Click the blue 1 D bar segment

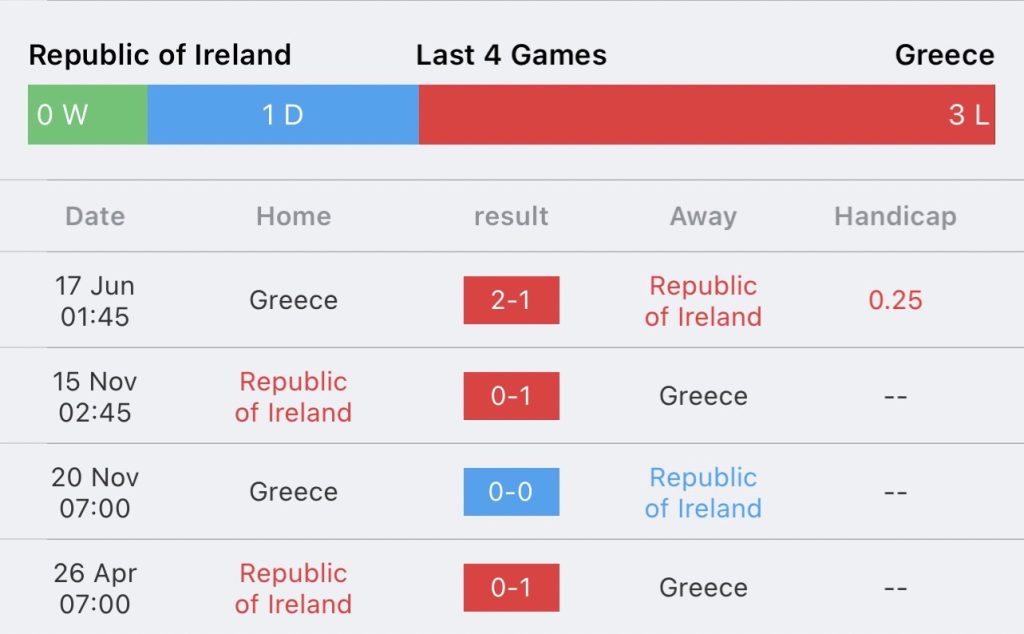coord(283,114)
